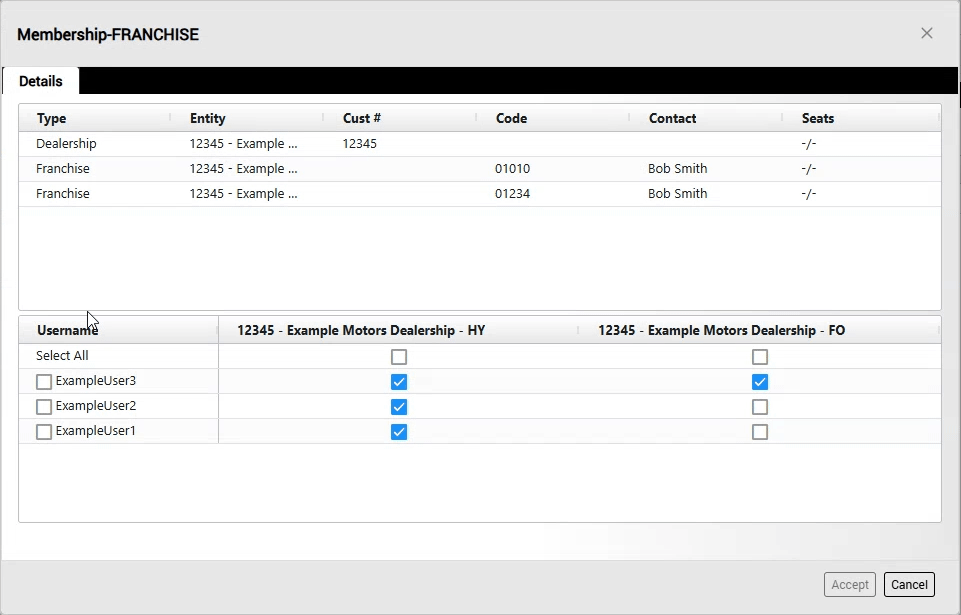Viewport: 961px width, 615px height.
Task: Uncheck ExampleUser3 under the FO column
Action: pos(760,382)
